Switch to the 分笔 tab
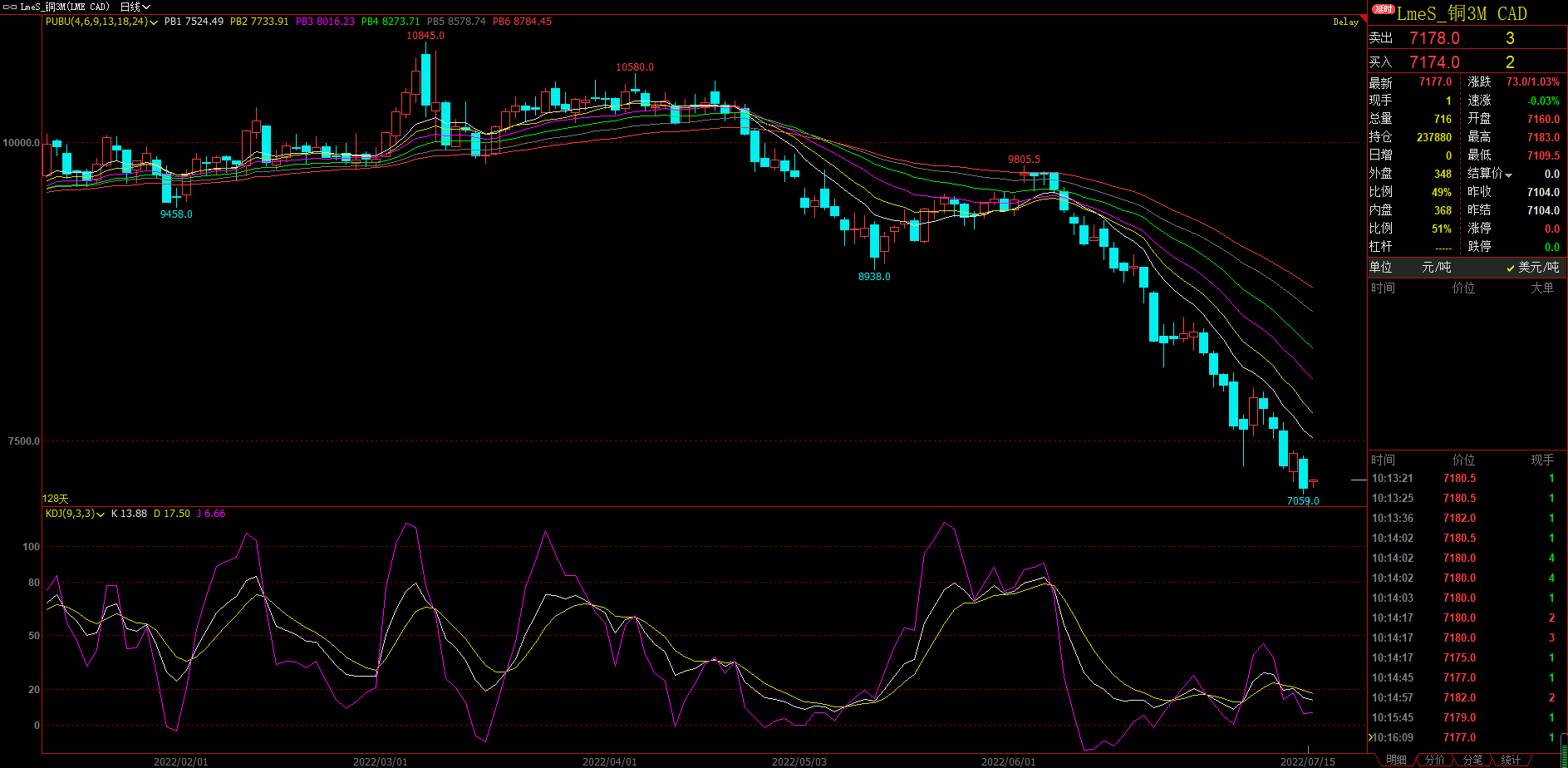This screenshot has height=768, width=1568. 1472,760
